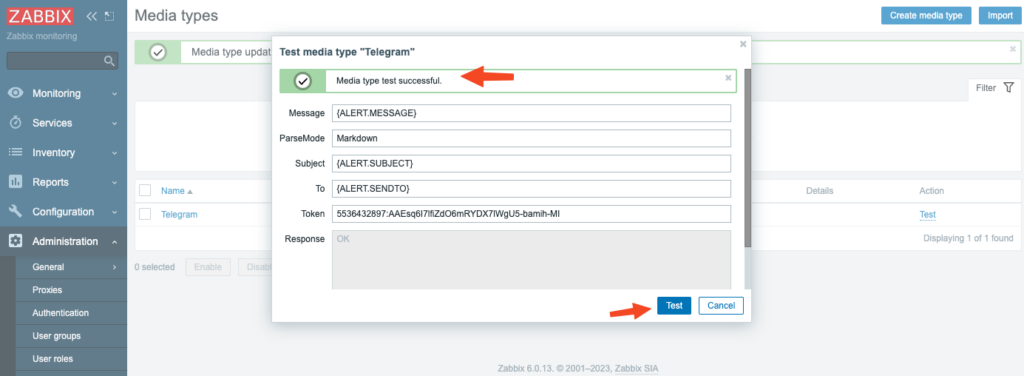
Task: Click the To input field
Action: pos(531,189)
